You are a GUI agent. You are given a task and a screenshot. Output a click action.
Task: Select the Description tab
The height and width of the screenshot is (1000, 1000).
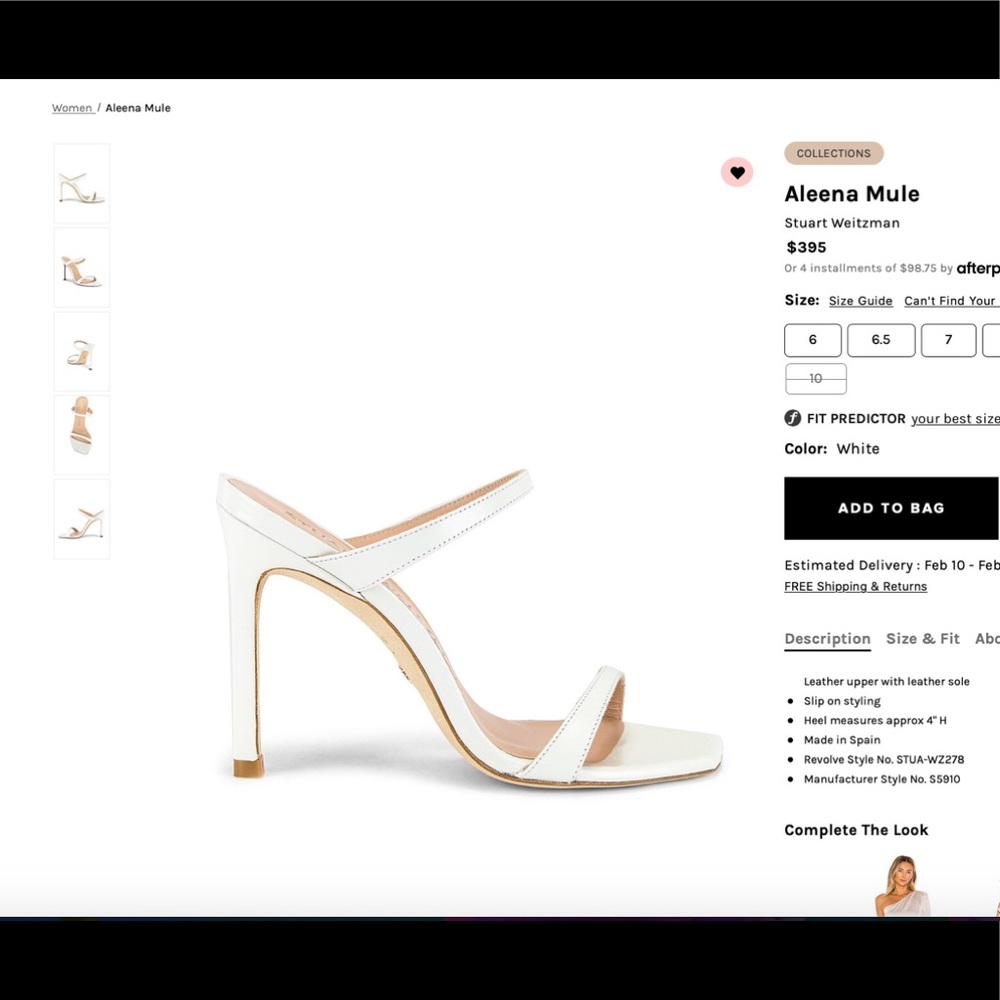point(827,638)
